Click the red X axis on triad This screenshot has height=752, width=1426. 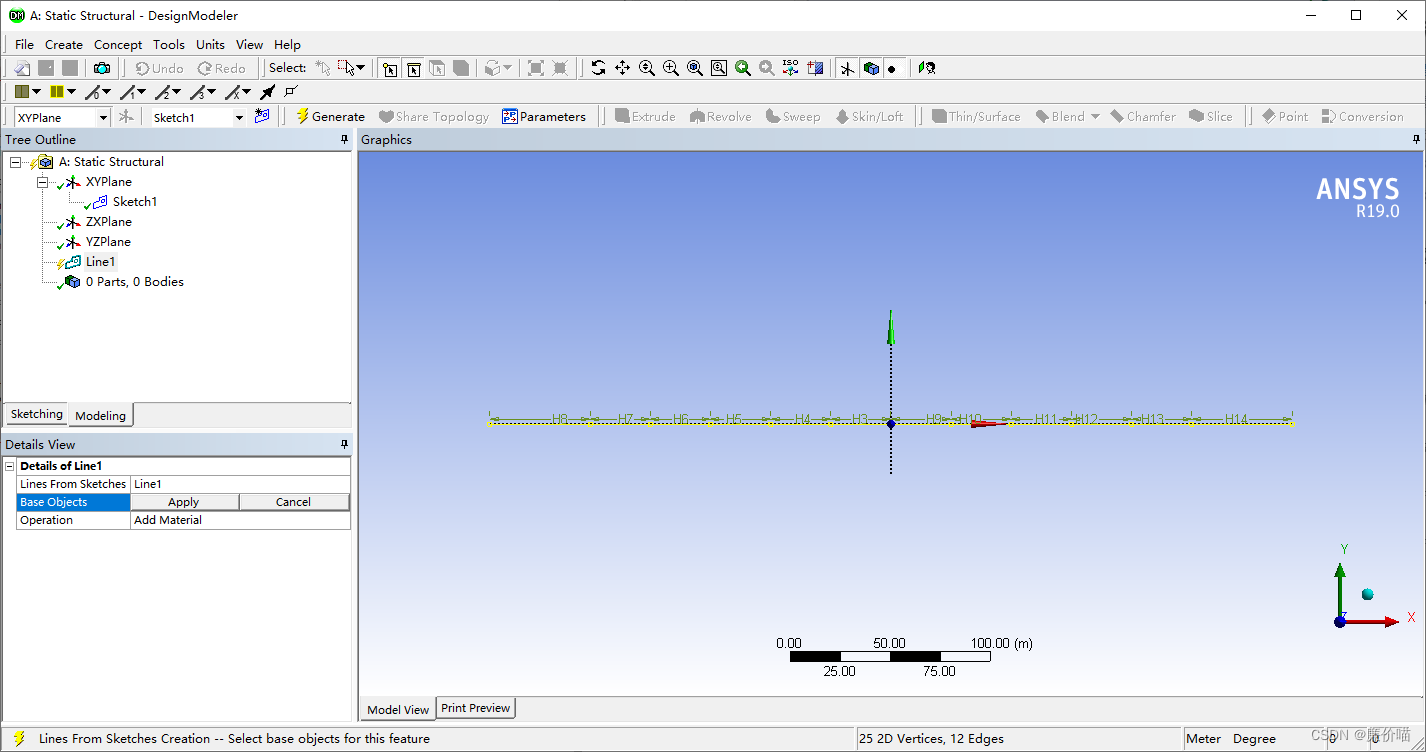[x=1374, y=622]
